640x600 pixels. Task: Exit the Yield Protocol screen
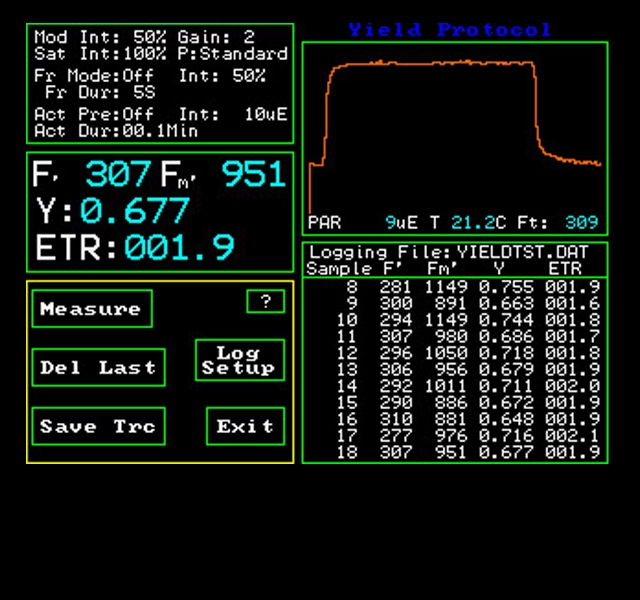(245, 427)
